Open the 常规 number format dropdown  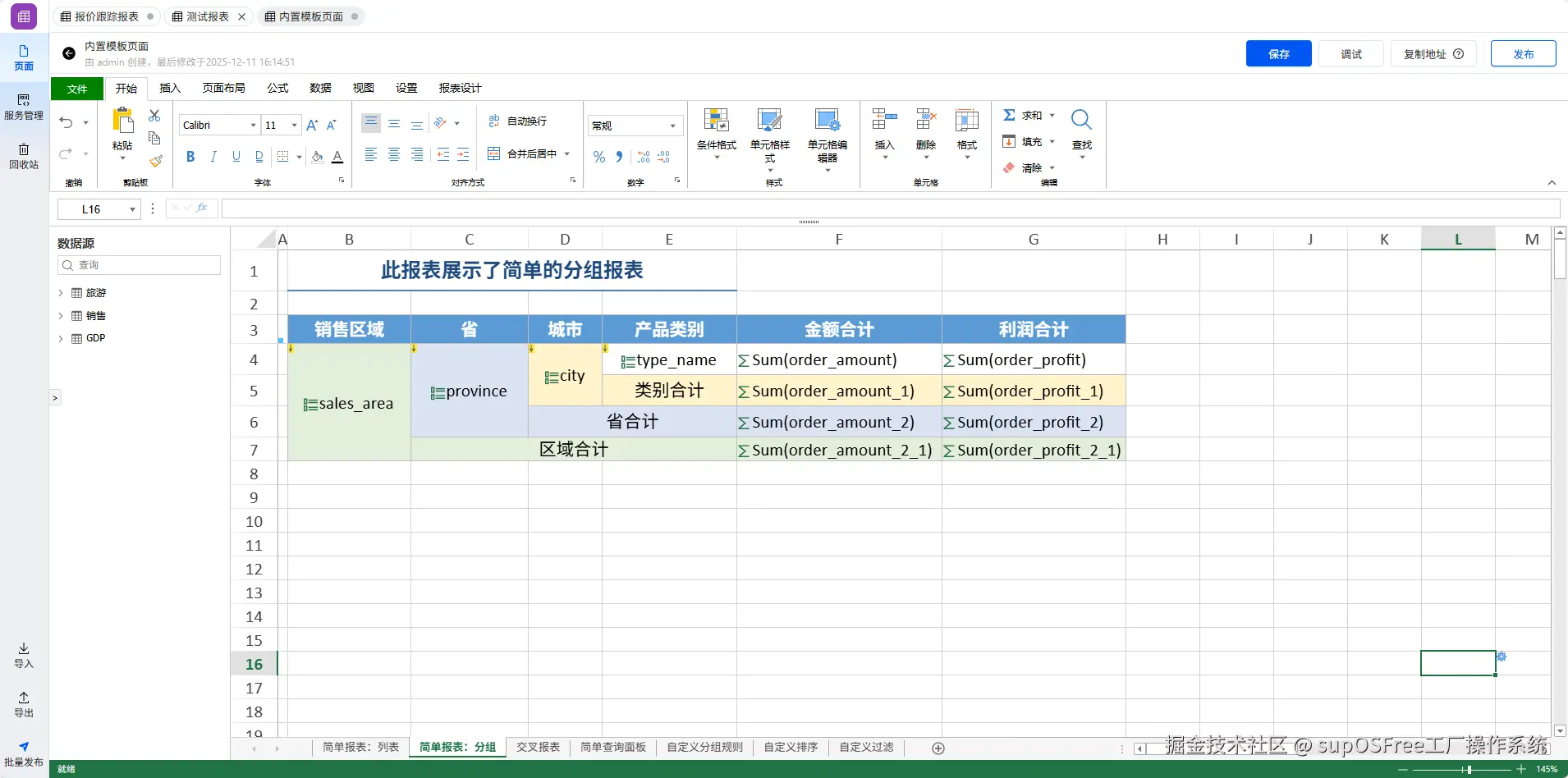click(x=672, y=126)
